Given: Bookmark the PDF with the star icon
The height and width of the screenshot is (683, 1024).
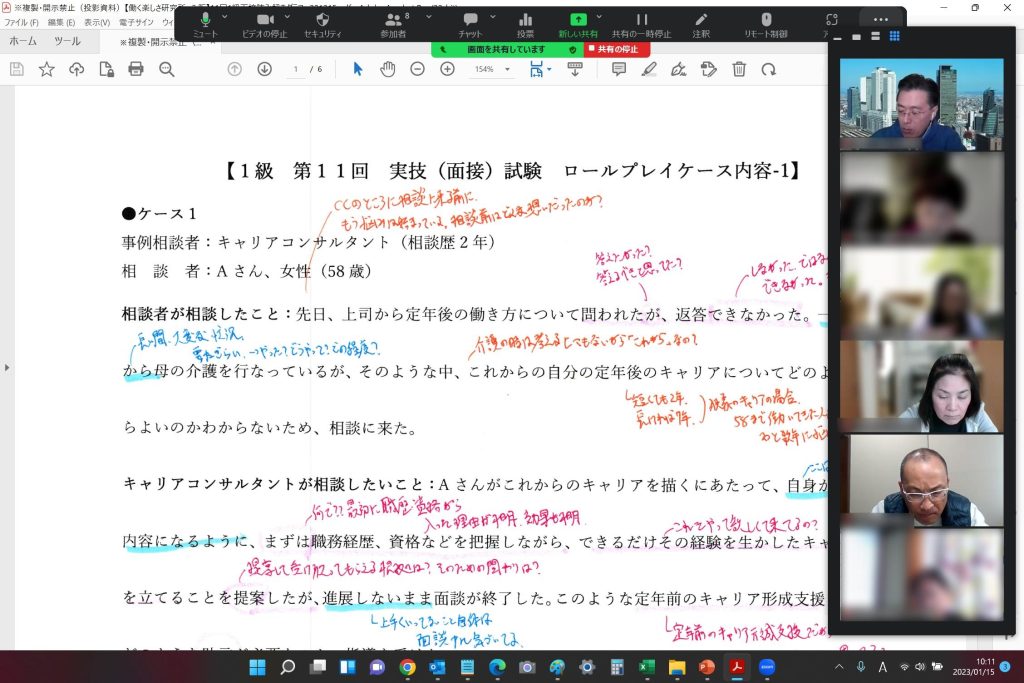Looking at the screenshot, I should click(x=46, y=69).
